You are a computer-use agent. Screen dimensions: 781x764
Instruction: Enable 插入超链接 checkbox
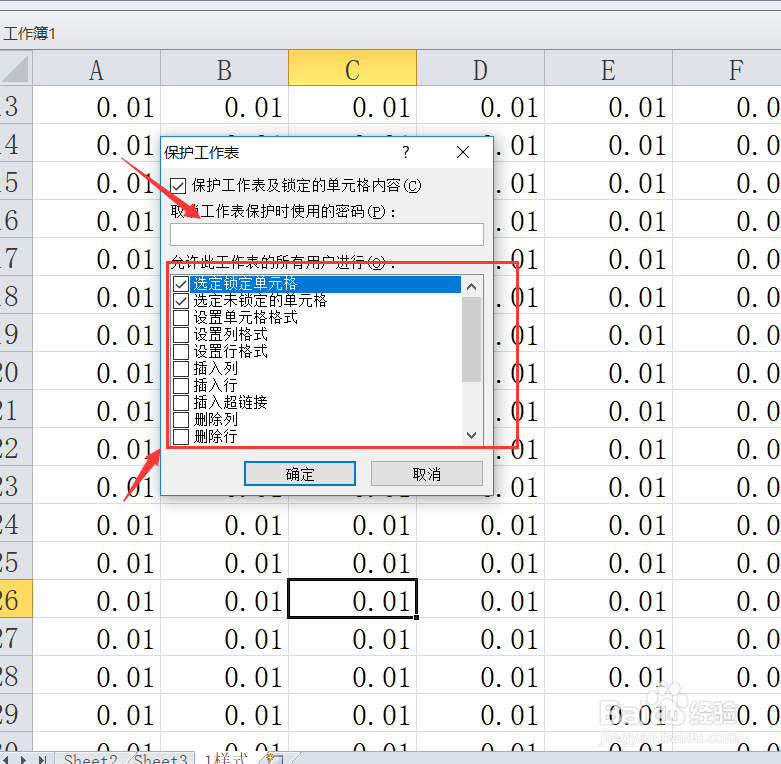(181, 402)
